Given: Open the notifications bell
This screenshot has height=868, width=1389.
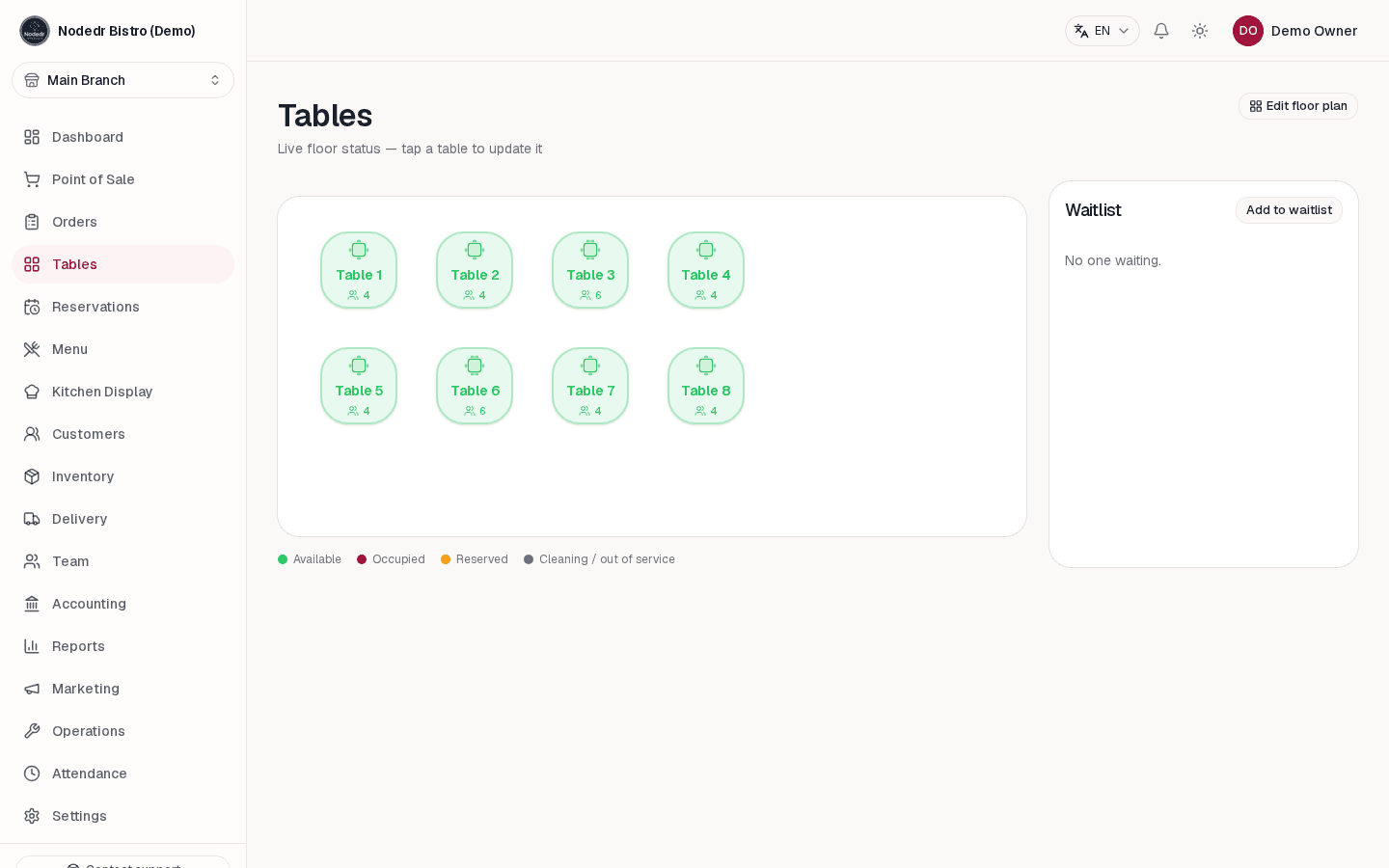Looking at the screenshot, I should (1161, 31).
